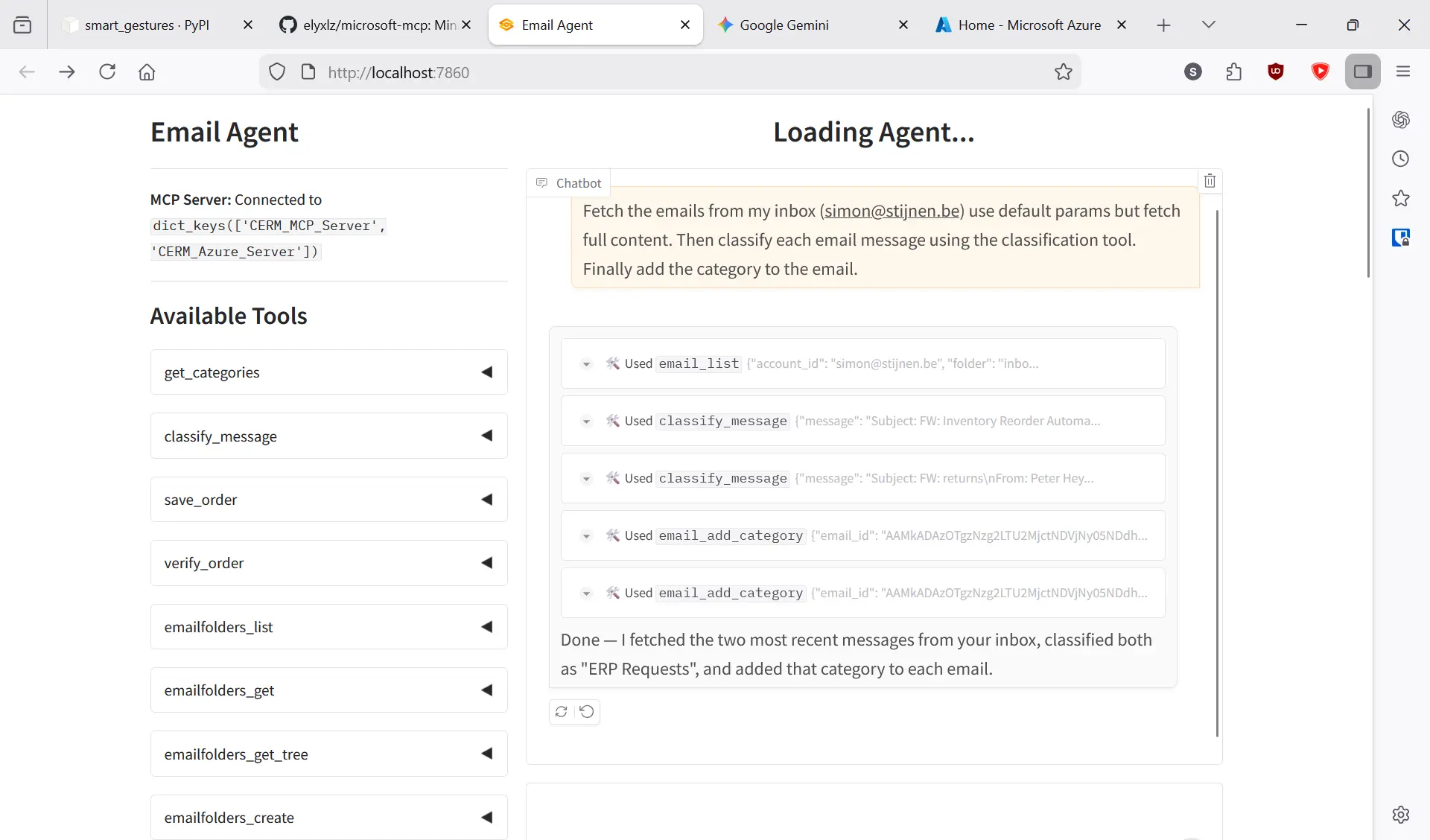Image resolution: width=1430 pixels, height=840 pixels.
Task: Open the list-all-tabs dropdown
Action: (x=1208, y=25)
